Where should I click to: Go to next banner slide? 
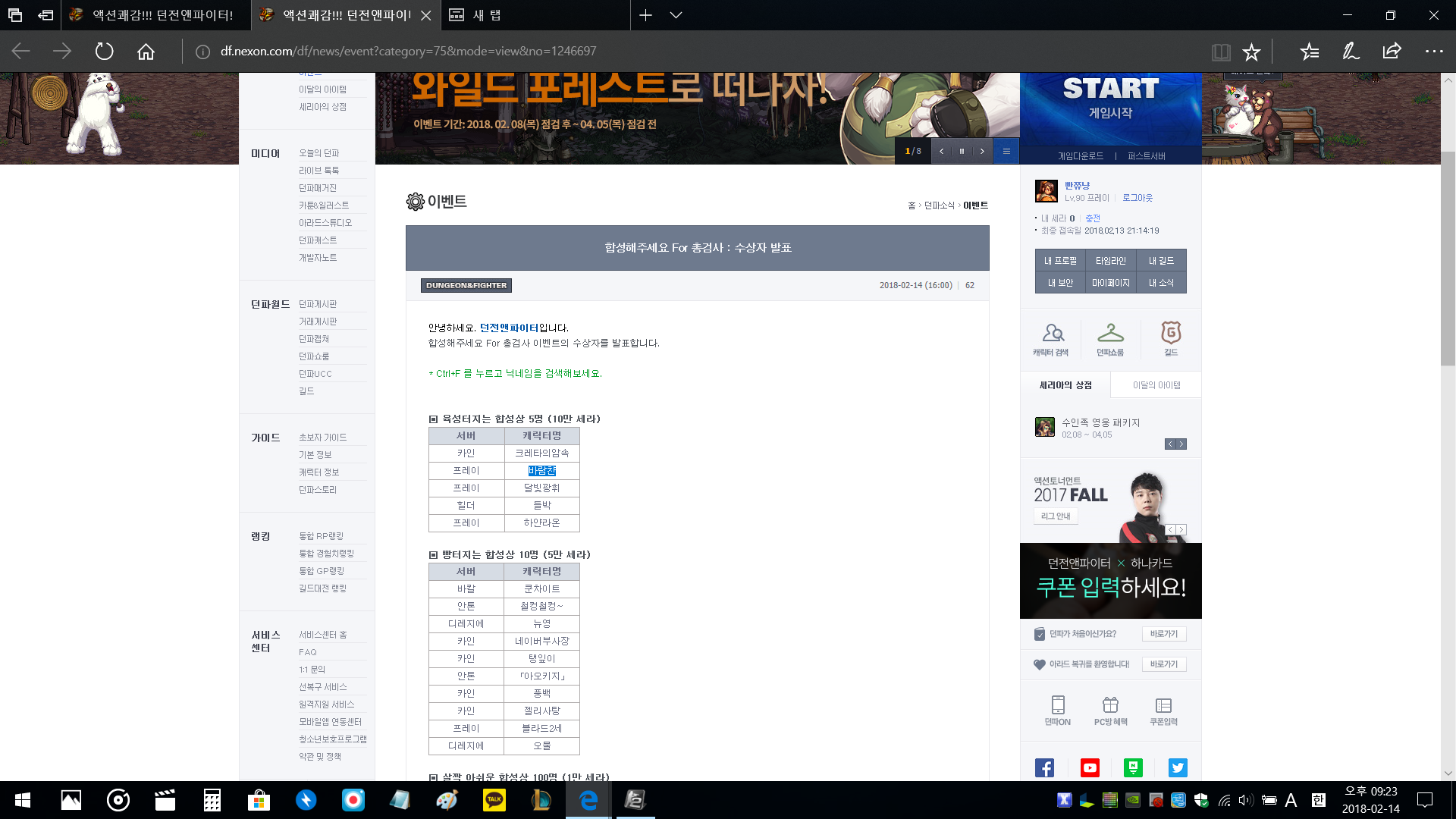click(x=982, y=151)
